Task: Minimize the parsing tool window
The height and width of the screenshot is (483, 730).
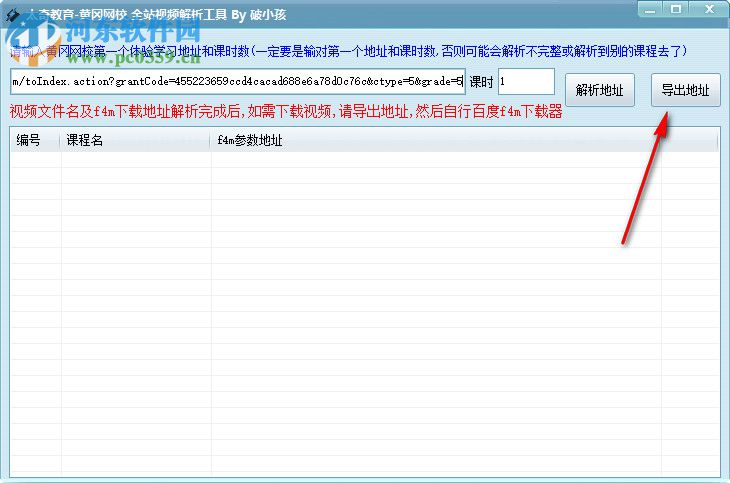Action: pyautogui.click(x=650, y=9)
